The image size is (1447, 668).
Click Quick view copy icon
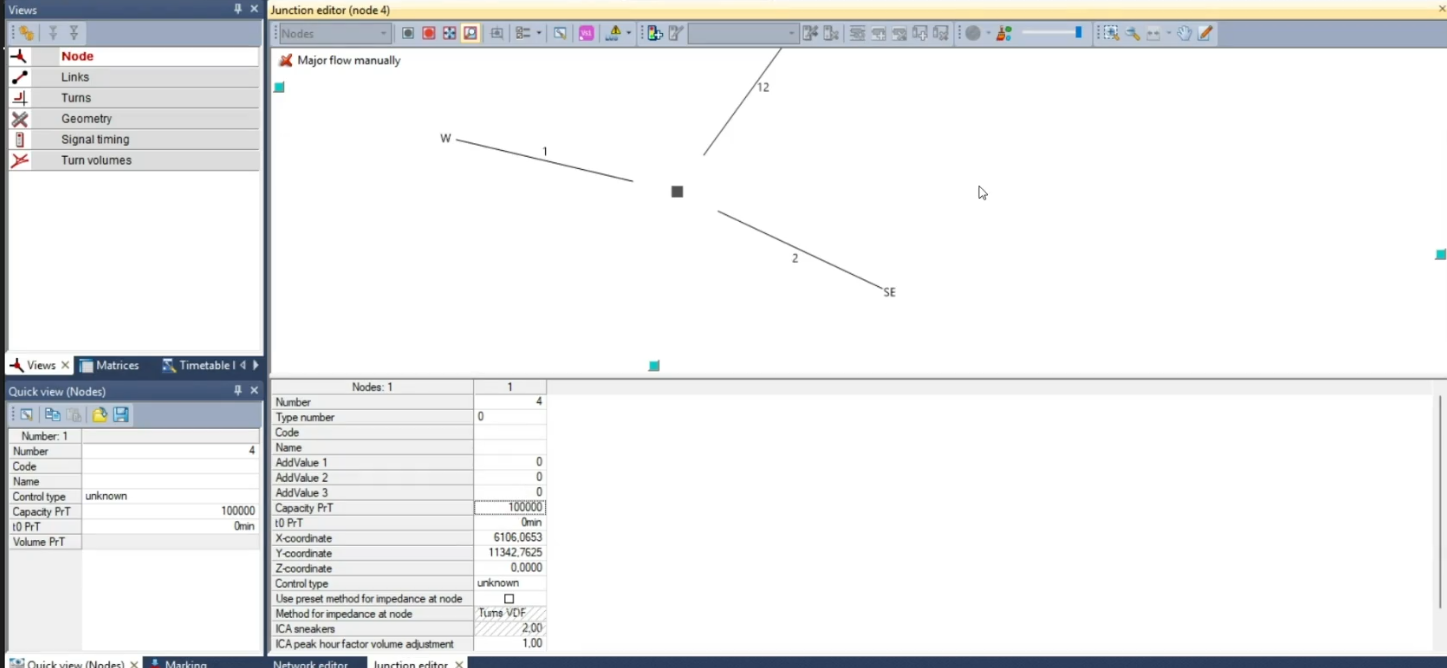point(52,414)
